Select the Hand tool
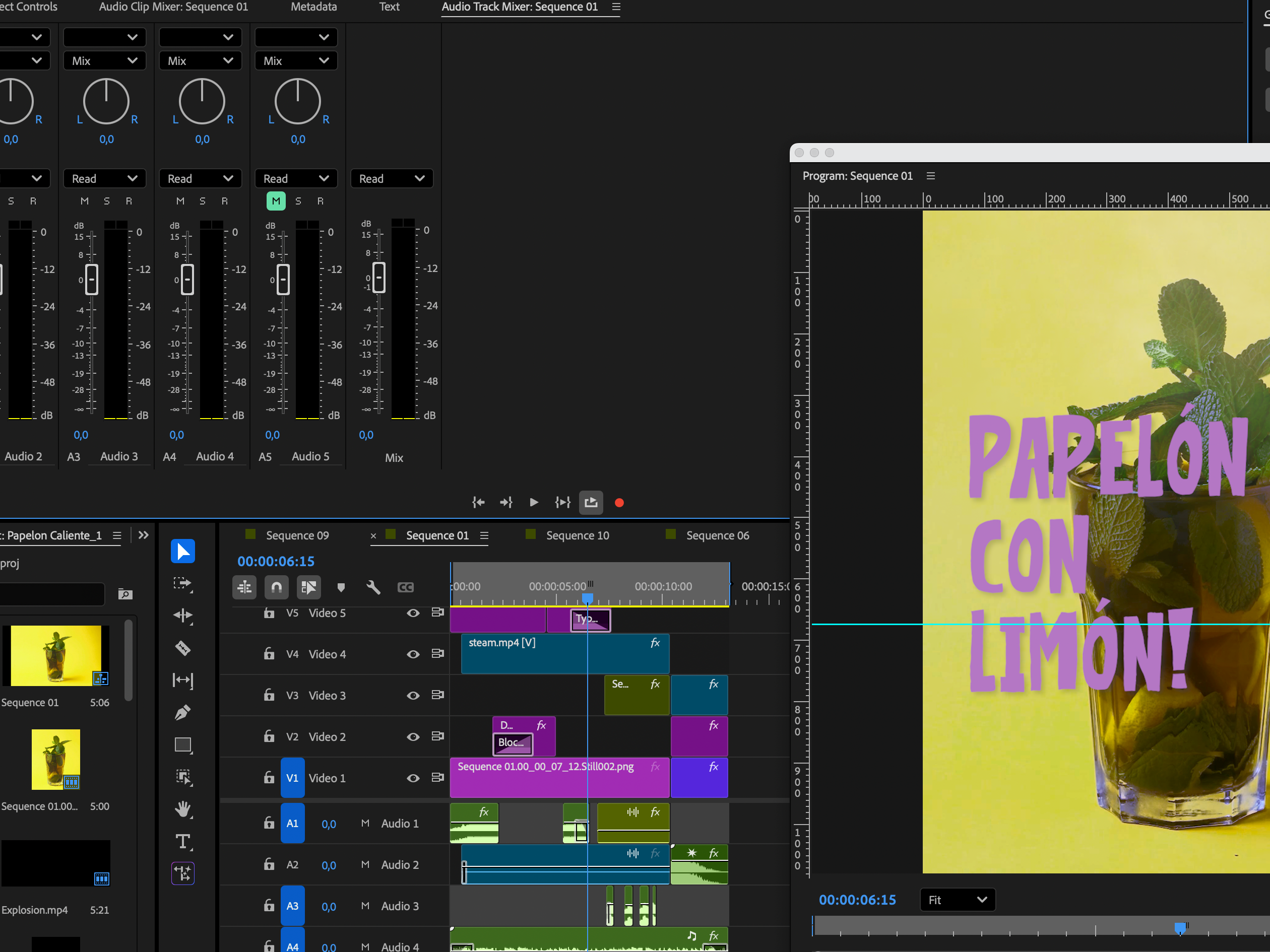This screenshot has width=1270, height=952. click(182, 809)
